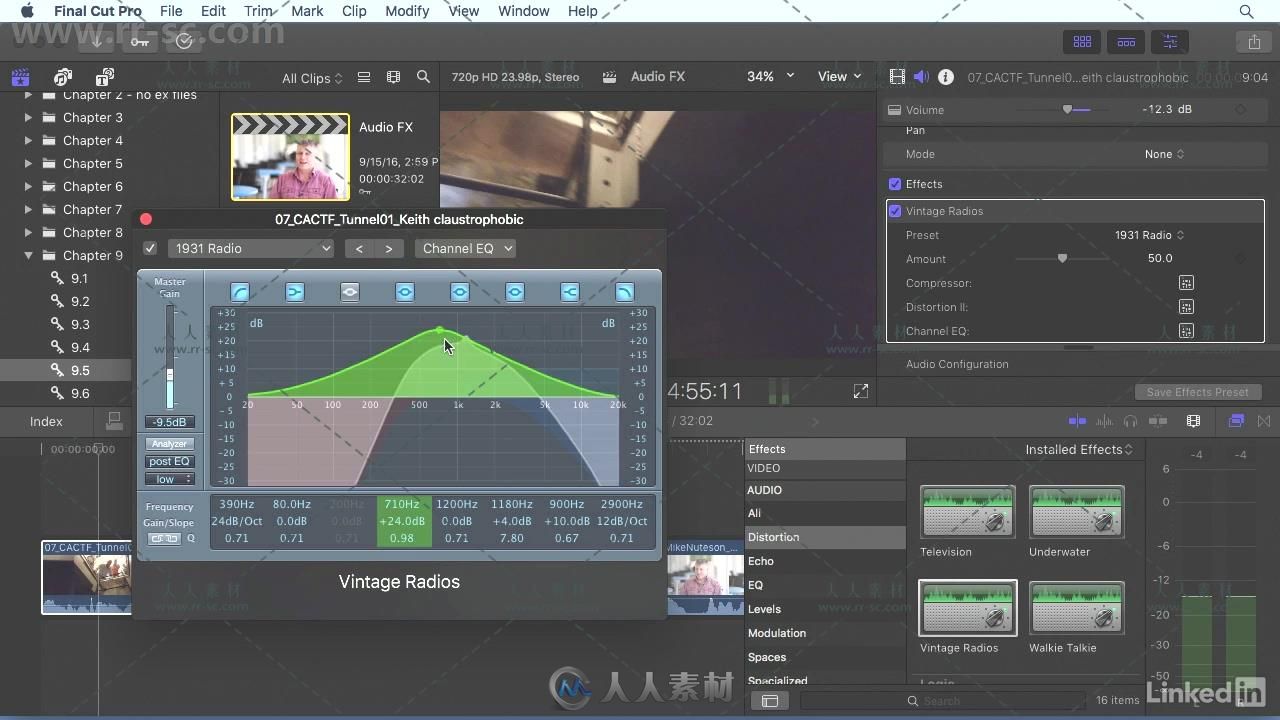The height and width of the screenshot is (720, 1280).
Task: Toggle the high-pass filter band in the EQ
Action: [240, 292]
